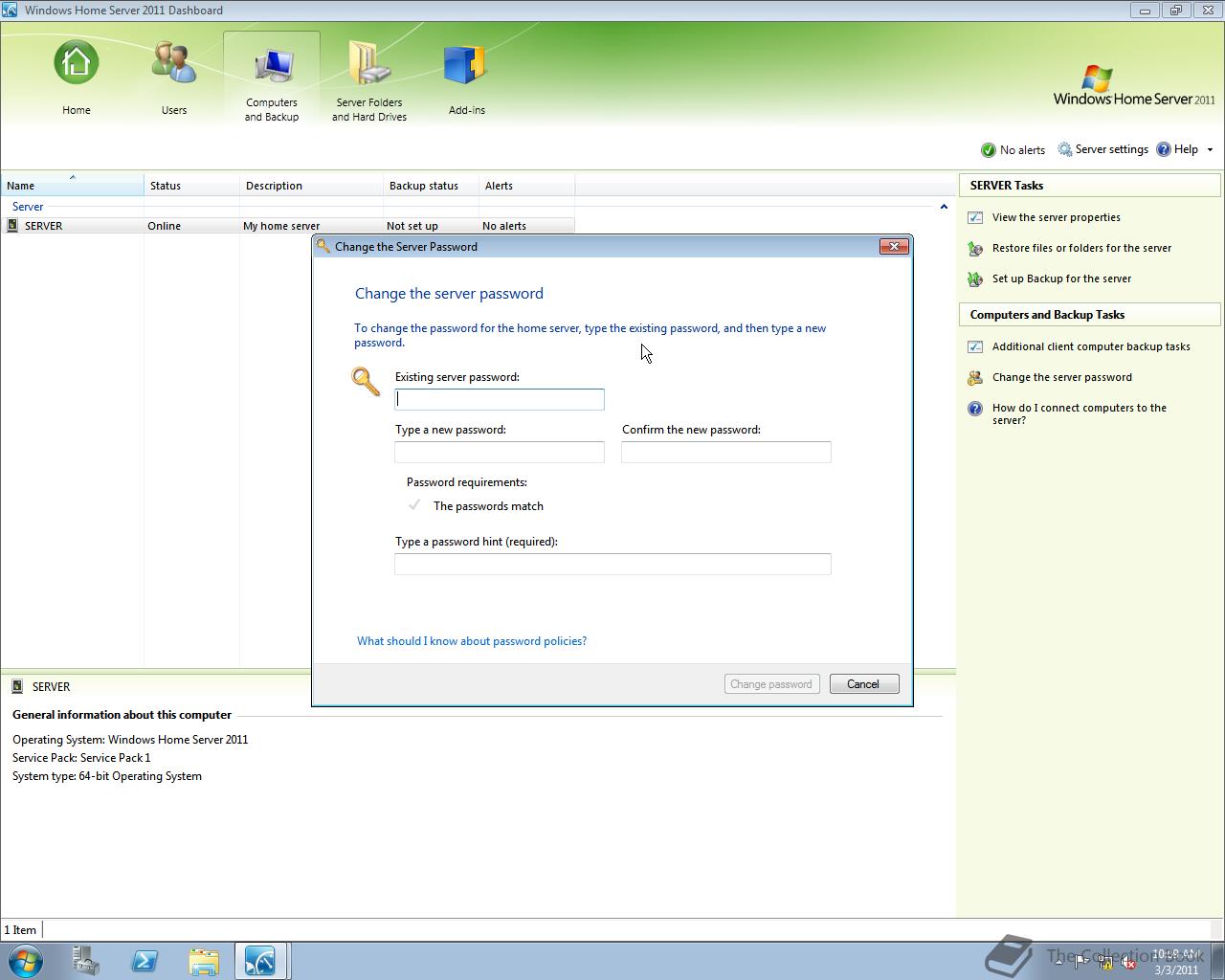The image size is (1225, 980).
Task: Focus the password hint field
Action: pyautogui.click(x=612, y=564)
